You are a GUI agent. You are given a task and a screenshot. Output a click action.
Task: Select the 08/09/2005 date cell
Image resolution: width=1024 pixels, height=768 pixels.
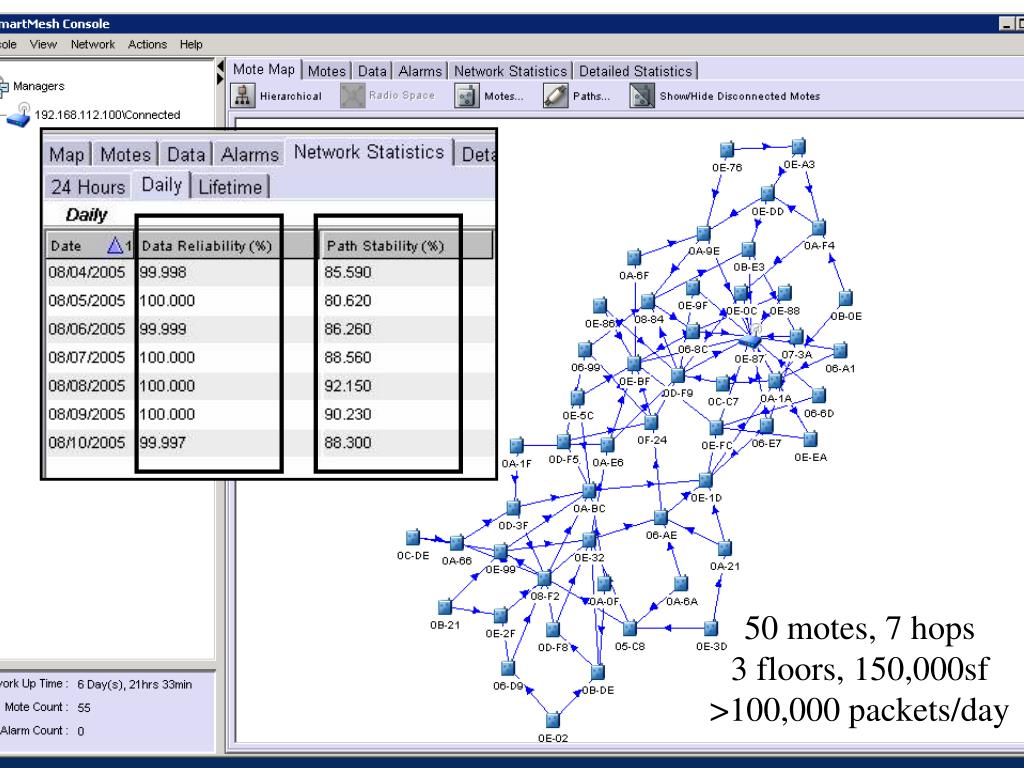[87, 414]
